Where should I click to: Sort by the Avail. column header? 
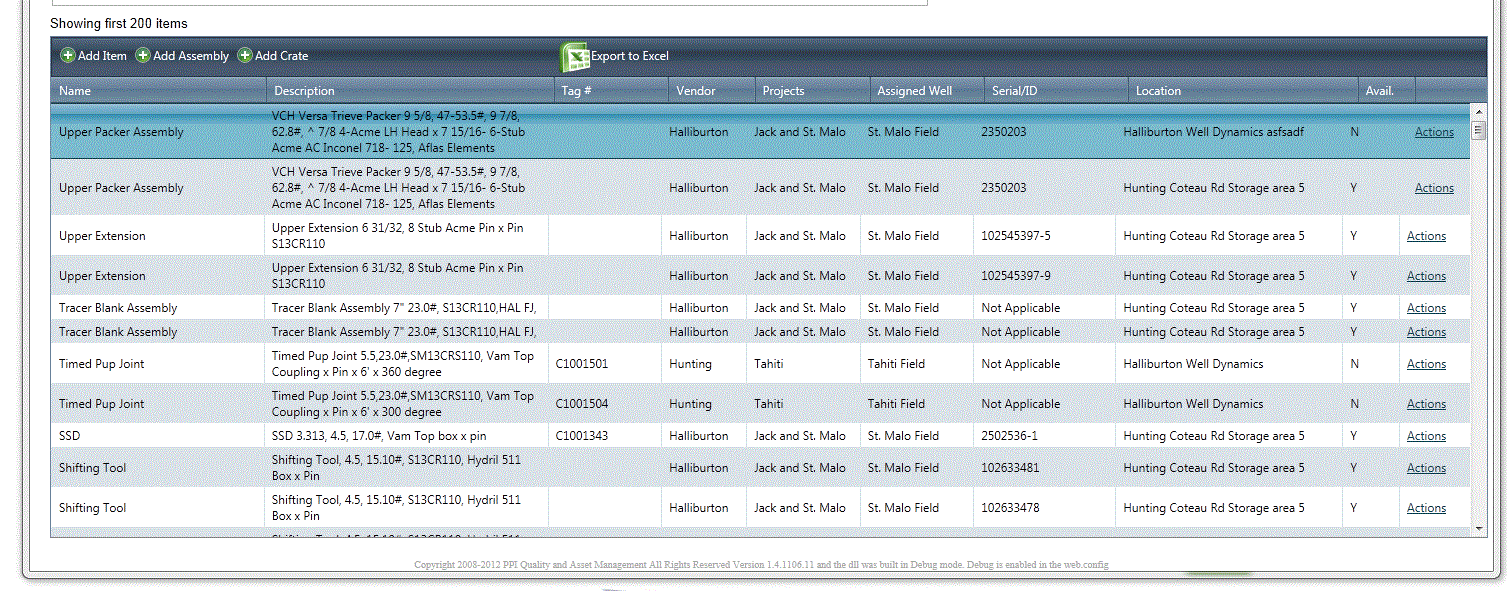(x=1386, y=91)
